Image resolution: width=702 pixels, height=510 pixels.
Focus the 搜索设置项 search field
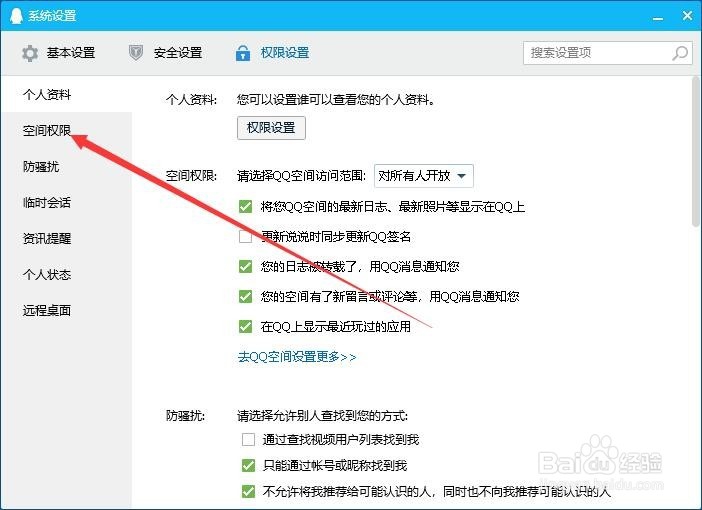click(x=608, y=53)
